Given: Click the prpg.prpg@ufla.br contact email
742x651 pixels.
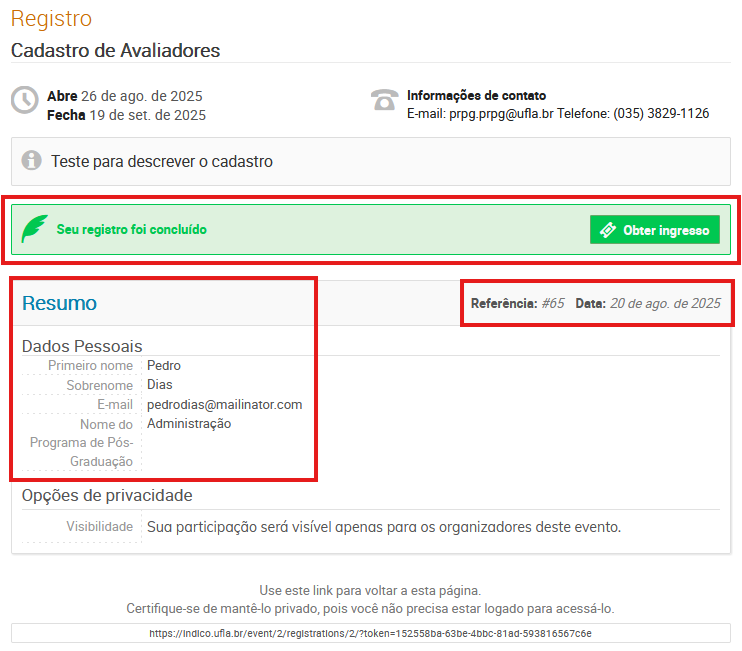Looking at the screenshot, I should click(480, 114).
